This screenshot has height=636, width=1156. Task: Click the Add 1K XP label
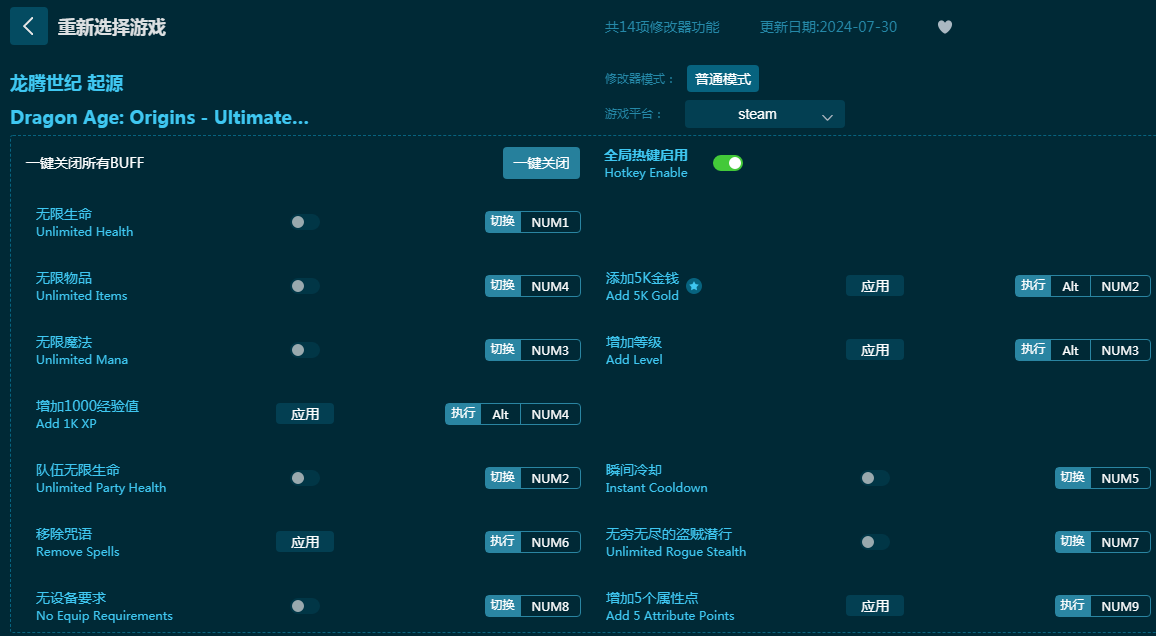[66, 424]
